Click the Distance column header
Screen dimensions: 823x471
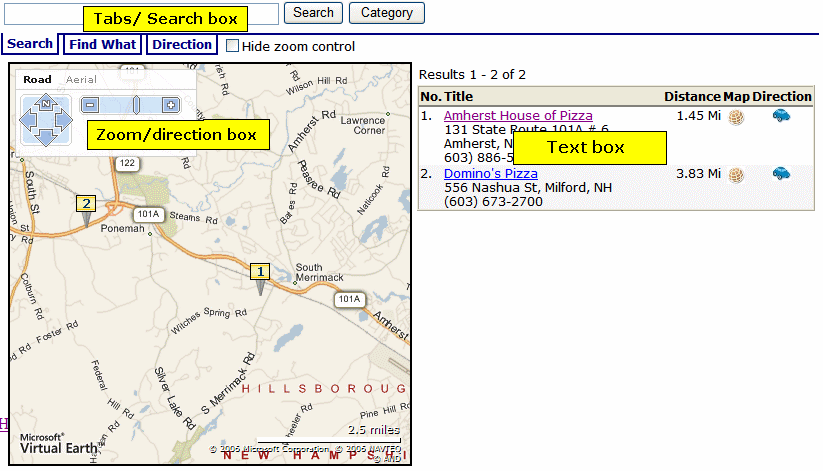(692, 97)
